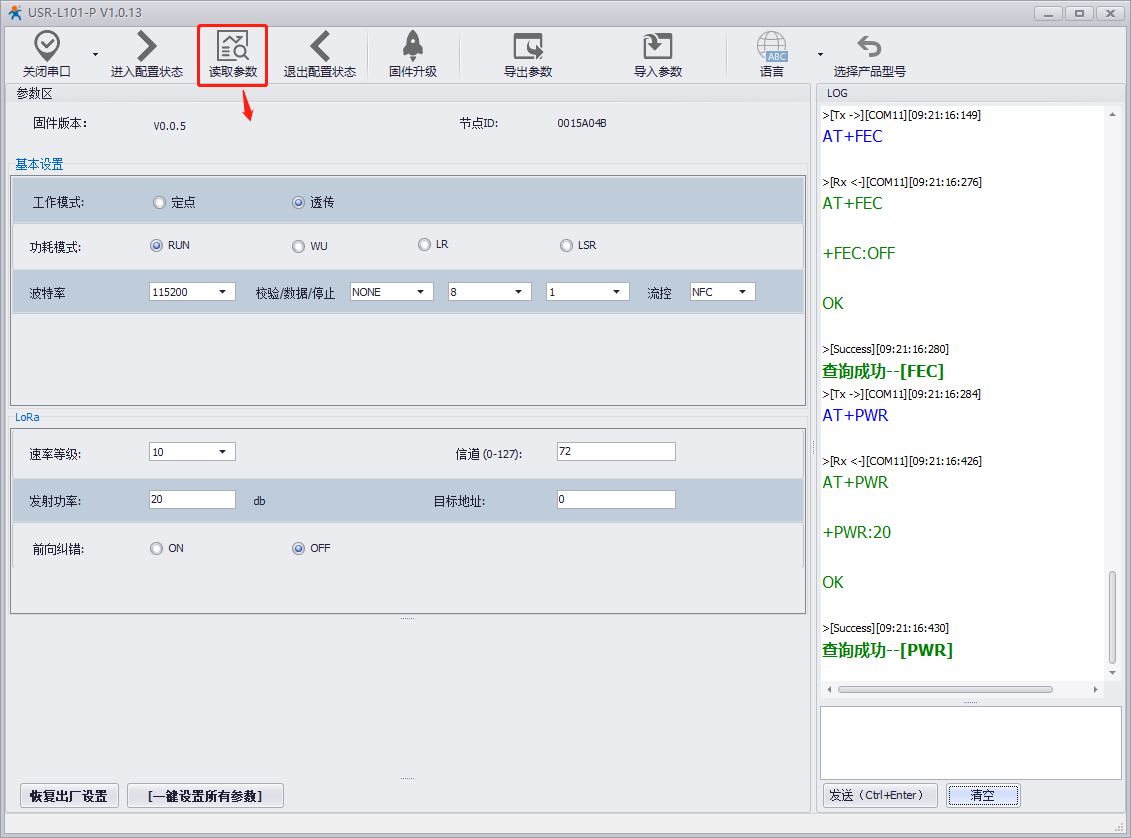Click log line +PWR:20

[856, 532]
